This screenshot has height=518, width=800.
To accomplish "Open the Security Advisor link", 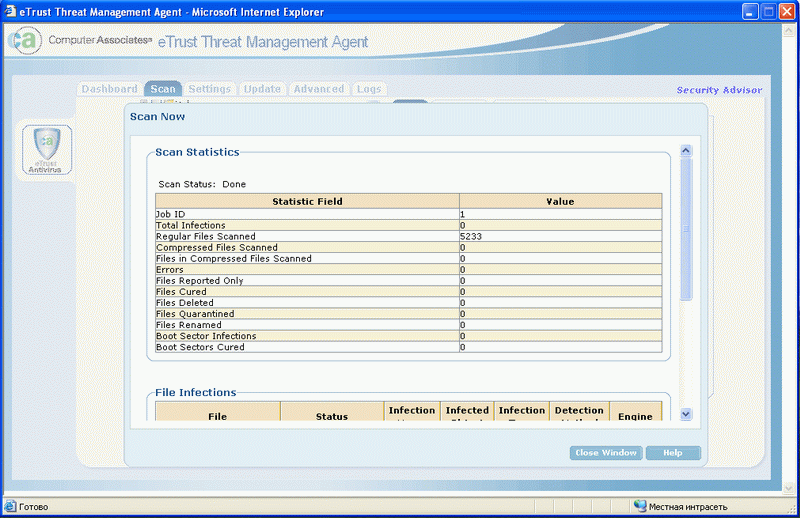I will (x=719, y=90).
